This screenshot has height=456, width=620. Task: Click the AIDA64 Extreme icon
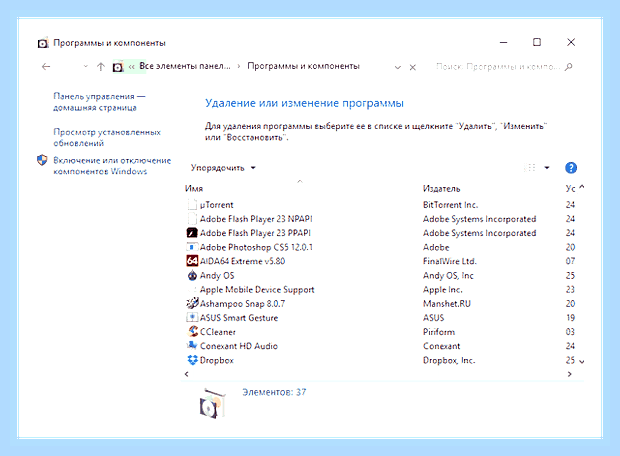pos(192,261)
